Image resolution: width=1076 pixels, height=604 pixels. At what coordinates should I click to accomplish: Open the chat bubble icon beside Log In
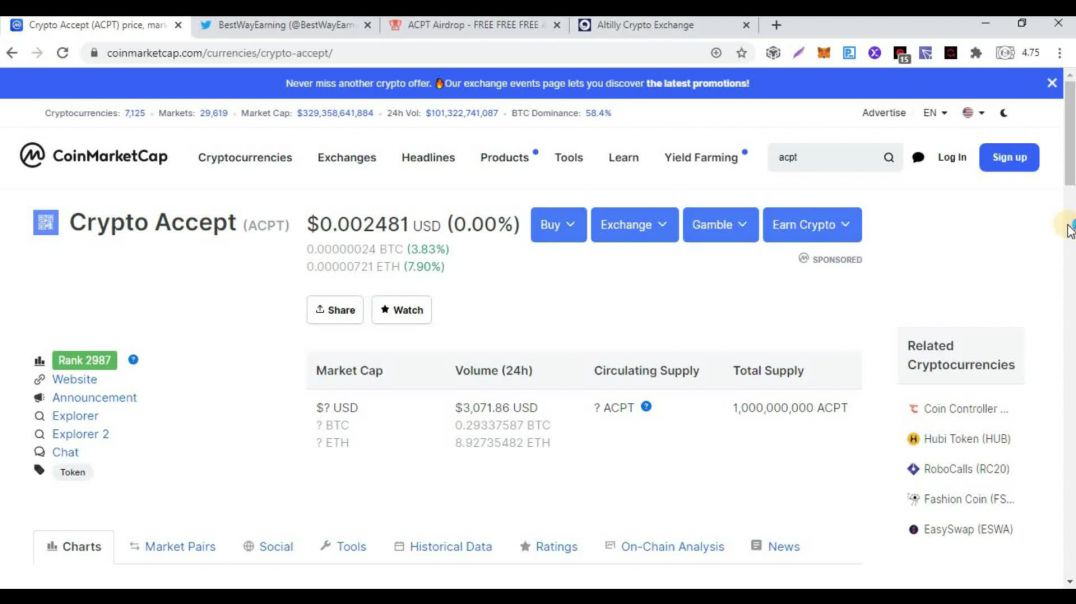tap(918, 157)
